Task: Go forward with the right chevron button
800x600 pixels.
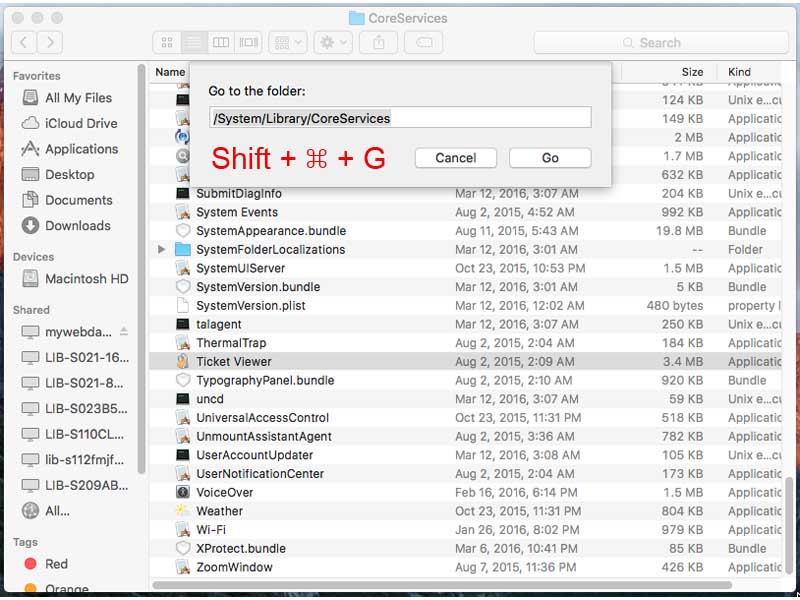Action: (x=49, y=42)
